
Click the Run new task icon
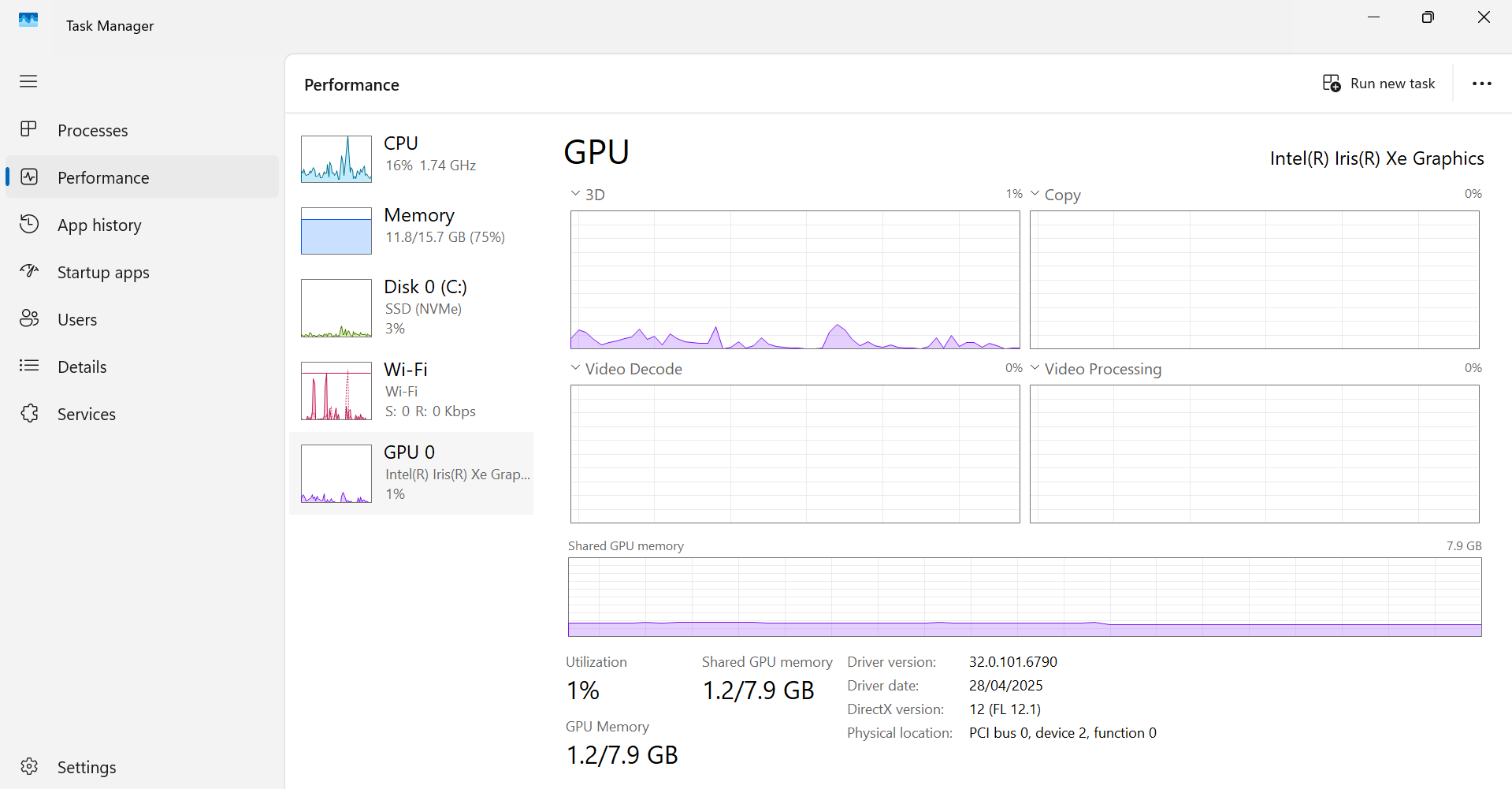(1332, 84)
